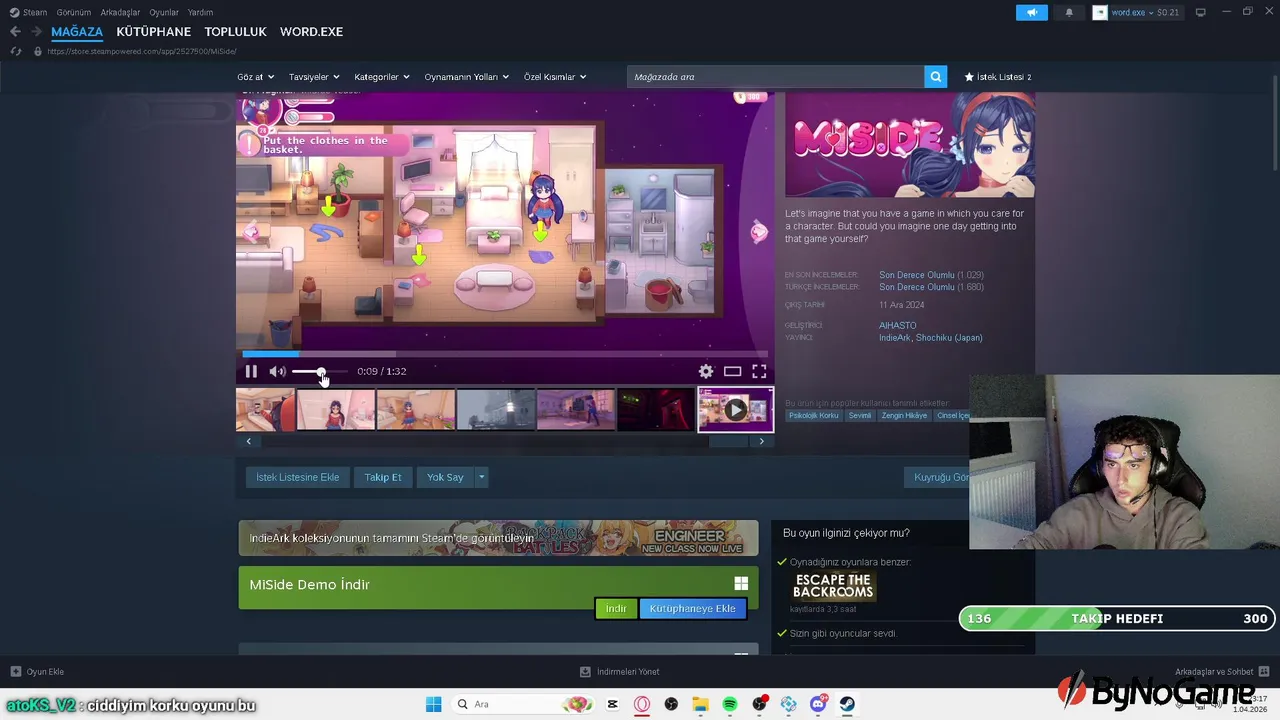
Task: Open Steam notifications bell
Action: [x=1069, y=13]
